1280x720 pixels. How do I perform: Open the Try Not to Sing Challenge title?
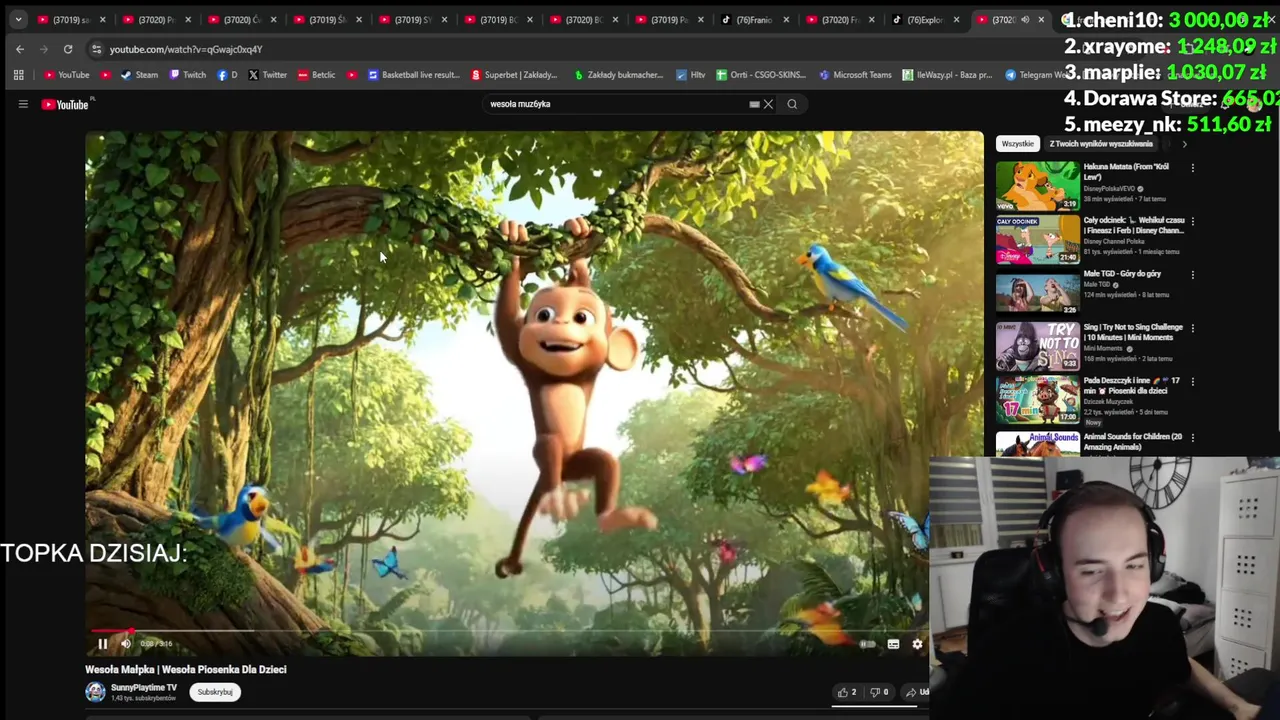tap(1133, 332)
